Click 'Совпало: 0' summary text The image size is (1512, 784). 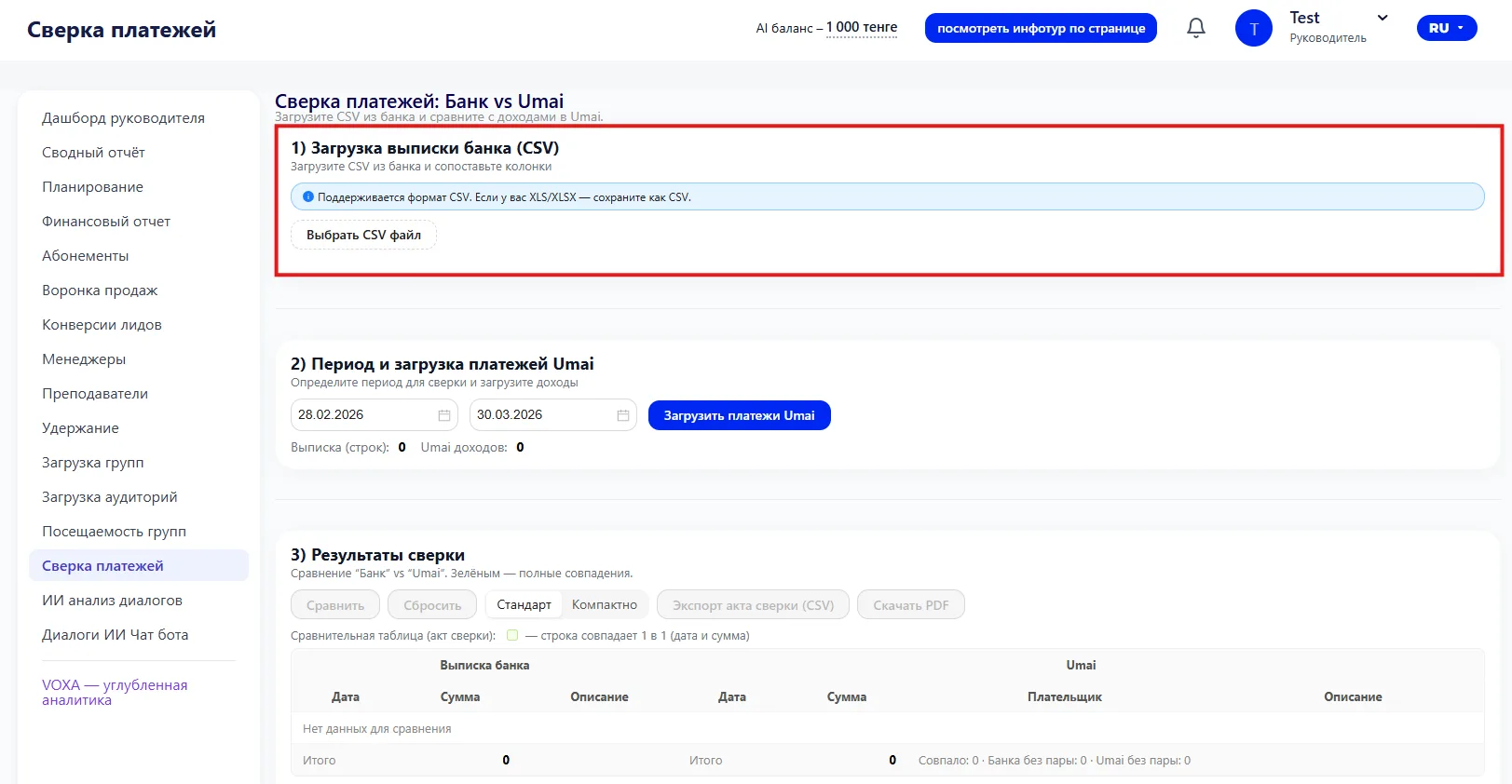pos(948,760)
